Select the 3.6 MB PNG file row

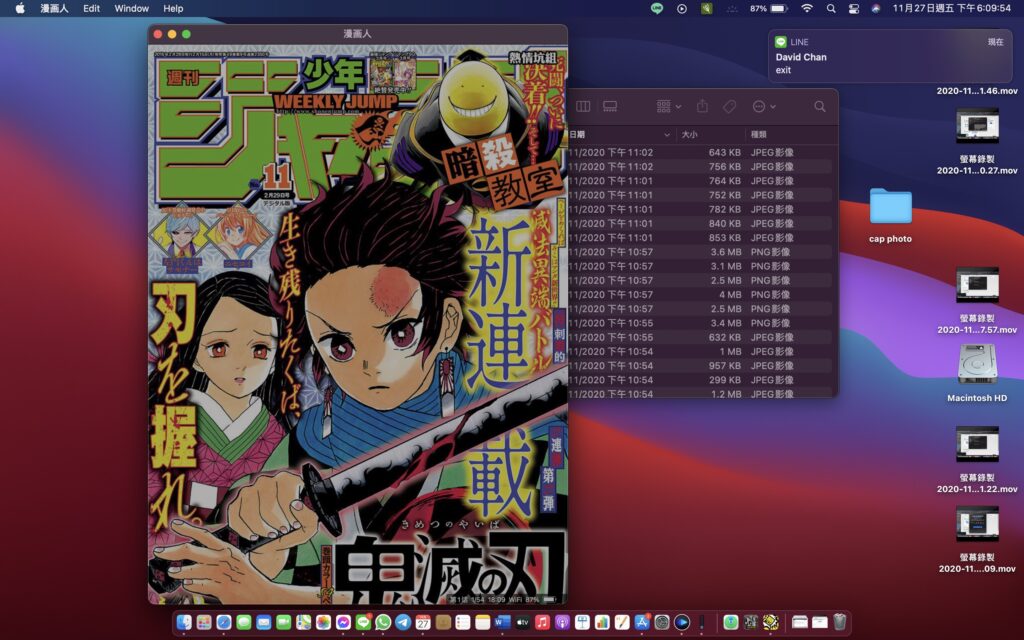702,252
